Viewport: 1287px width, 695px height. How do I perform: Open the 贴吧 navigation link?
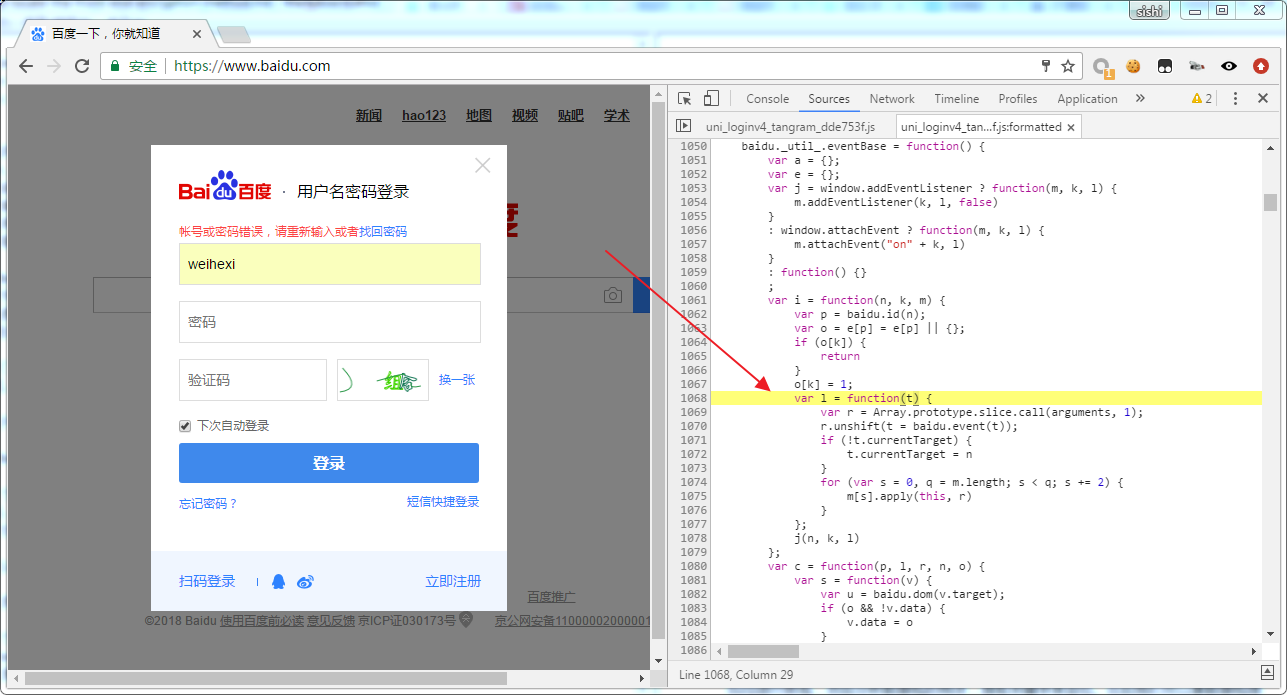pyautogui.click(x=571, y=115)
